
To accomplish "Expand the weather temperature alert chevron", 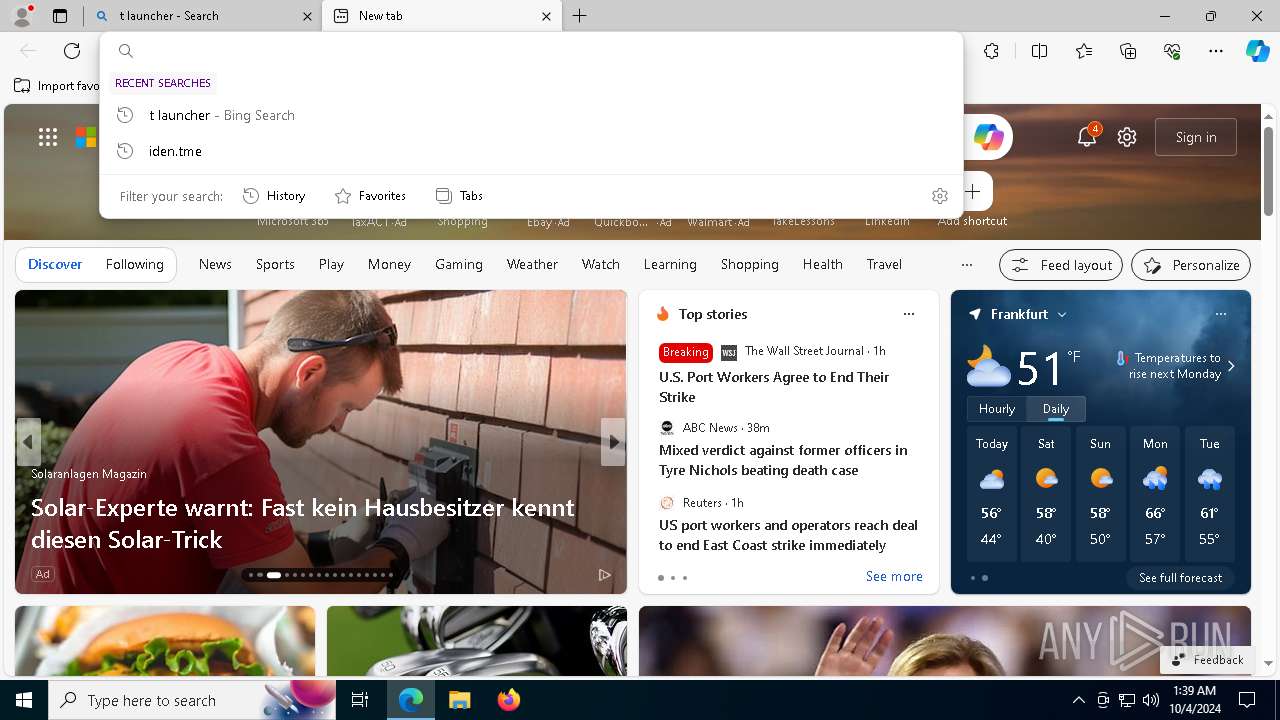I will [1231, 366].
